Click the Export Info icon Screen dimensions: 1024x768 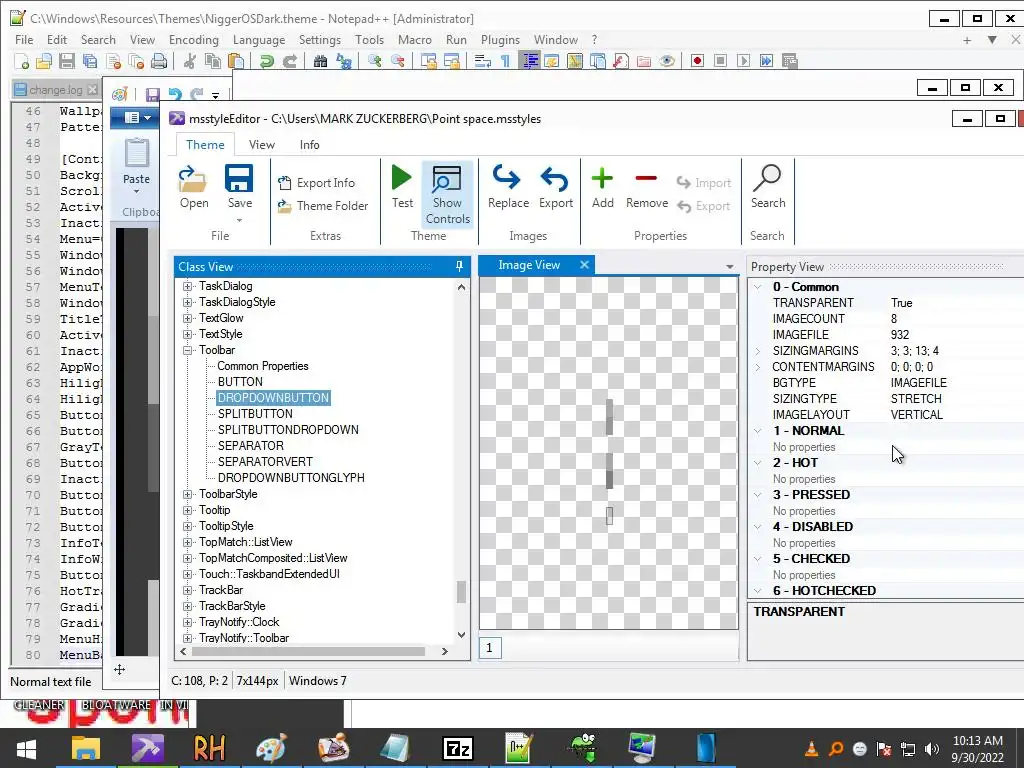point(284,183)
